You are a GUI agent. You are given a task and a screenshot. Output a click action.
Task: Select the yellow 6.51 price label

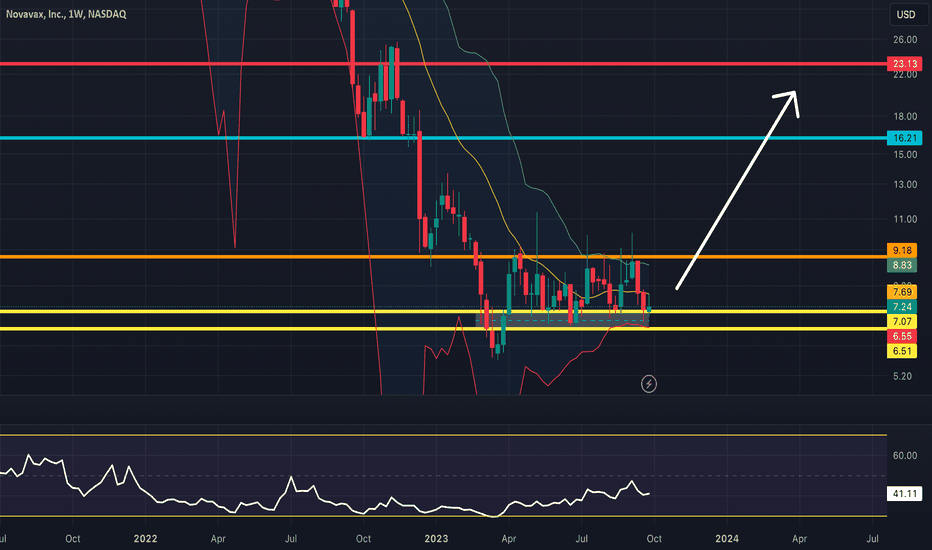[x=902, y=351]
